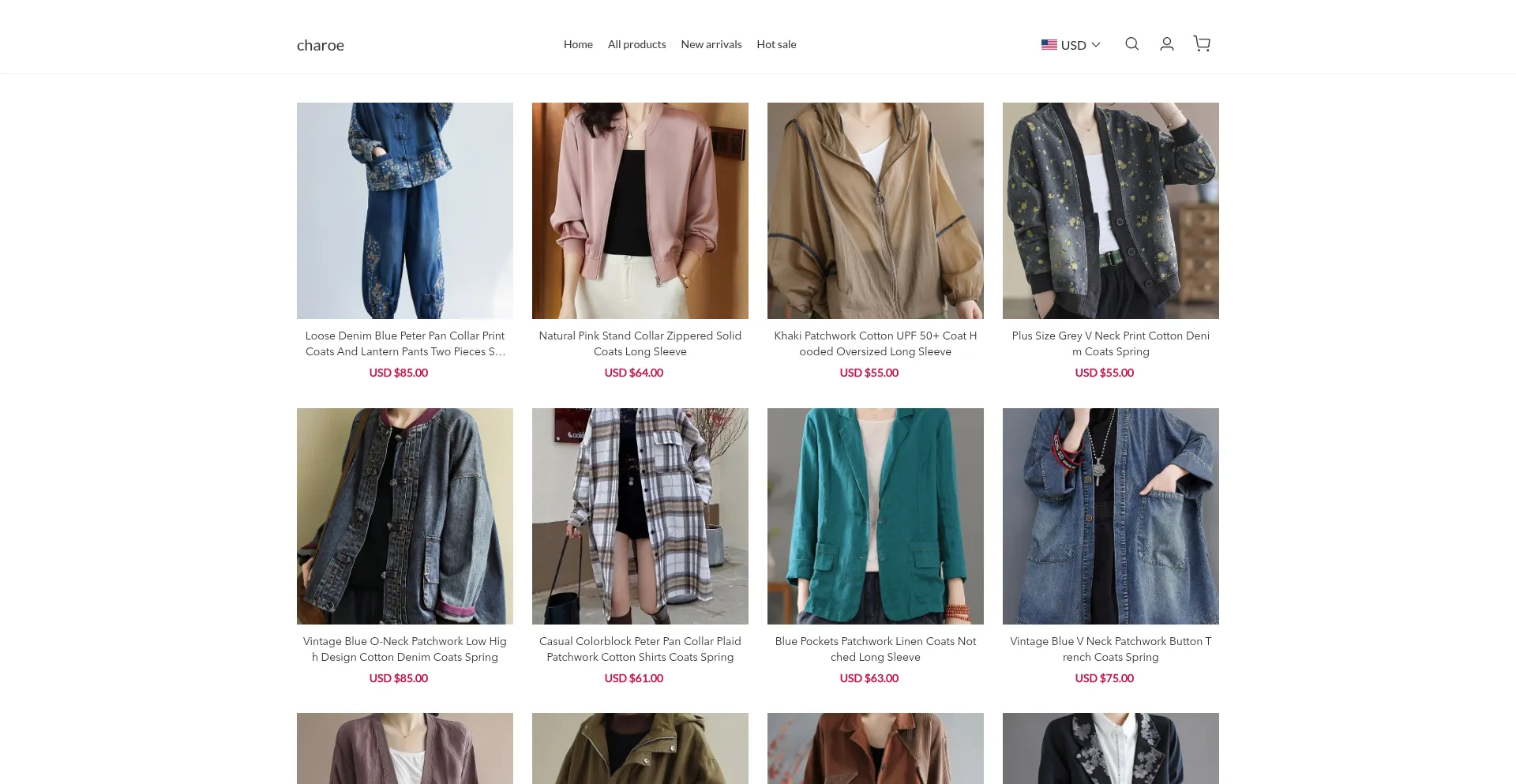Click mauve cardigan product image in third row
This screenshot has width=1516, height=784.
point(405,748)
